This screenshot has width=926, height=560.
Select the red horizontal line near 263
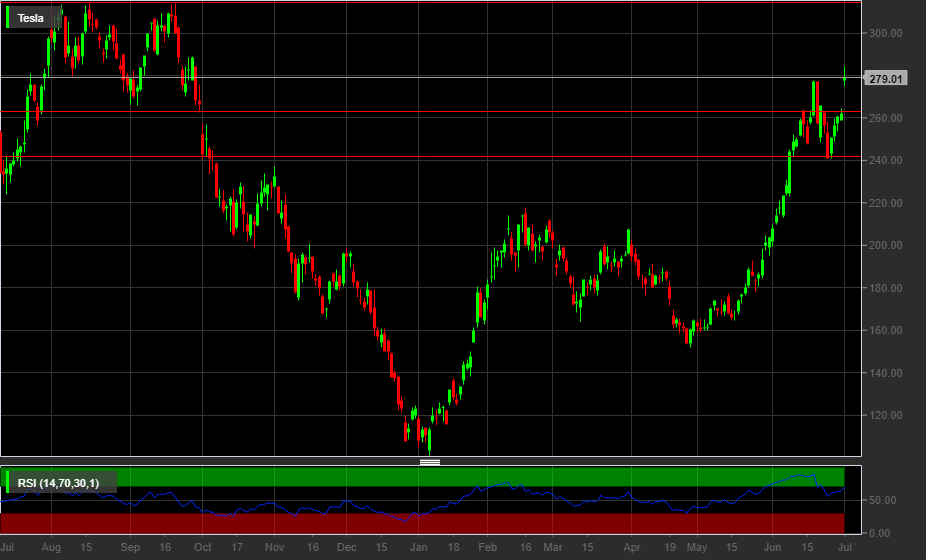pos(430,111)
